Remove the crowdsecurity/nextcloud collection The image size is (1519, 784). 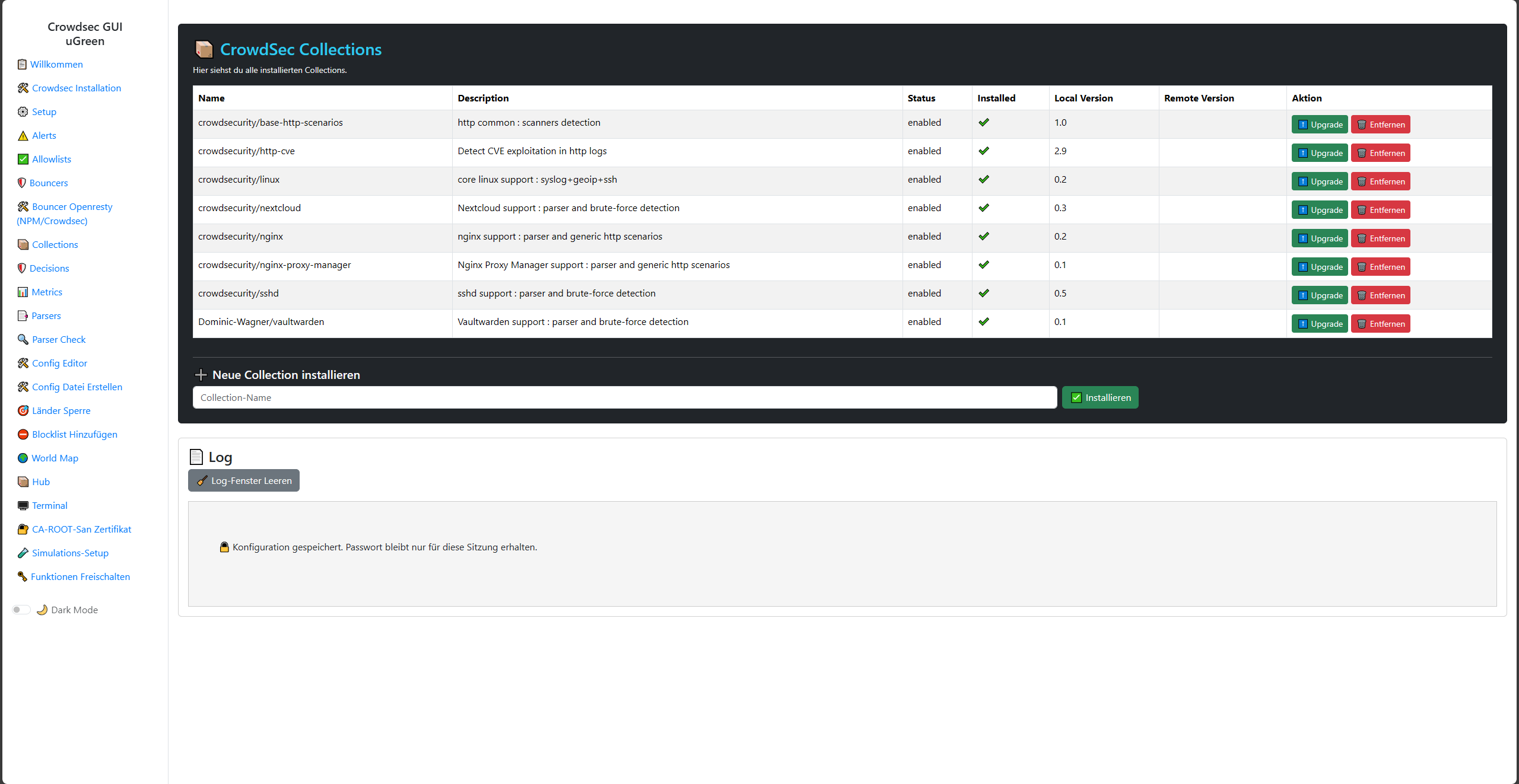(x=1381, y=210)
